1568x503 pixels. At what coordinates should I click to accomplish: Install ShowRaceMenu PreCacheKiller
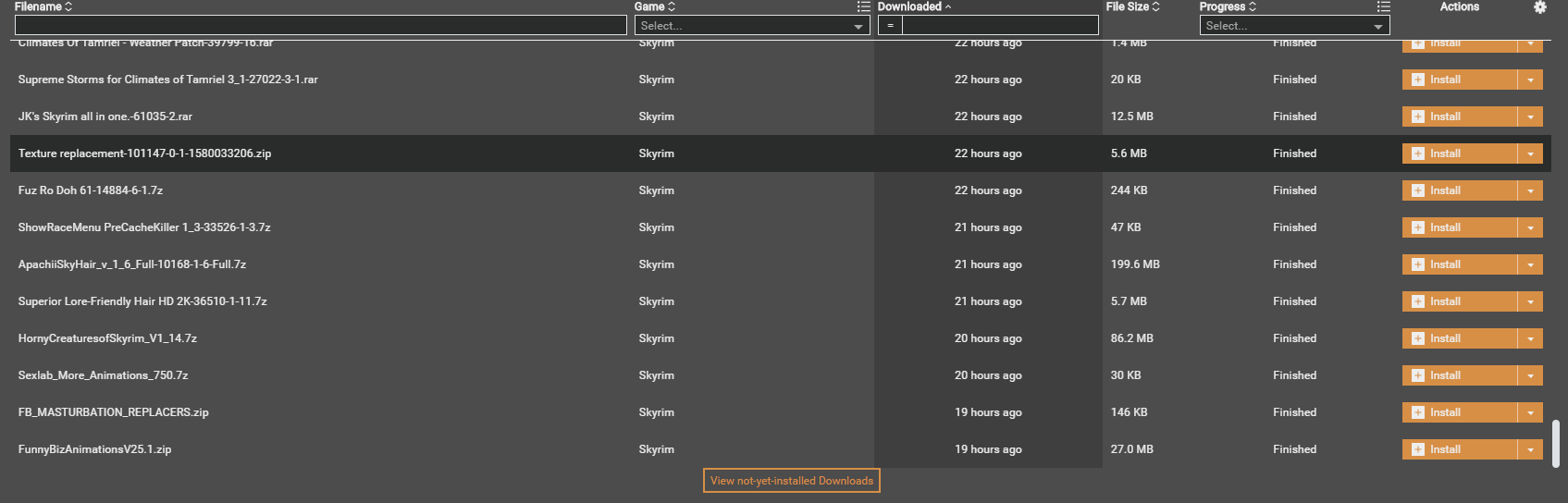pos(1459,227)
